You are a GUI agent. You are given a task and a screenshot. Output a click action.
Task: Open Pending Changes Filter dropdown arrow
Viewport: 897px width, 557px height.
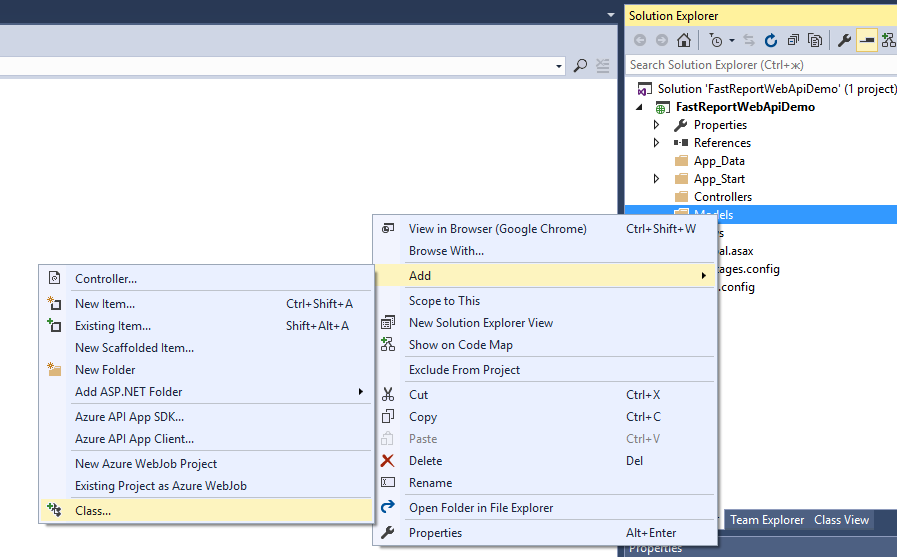pyautogui.click(x=732, y=41)
